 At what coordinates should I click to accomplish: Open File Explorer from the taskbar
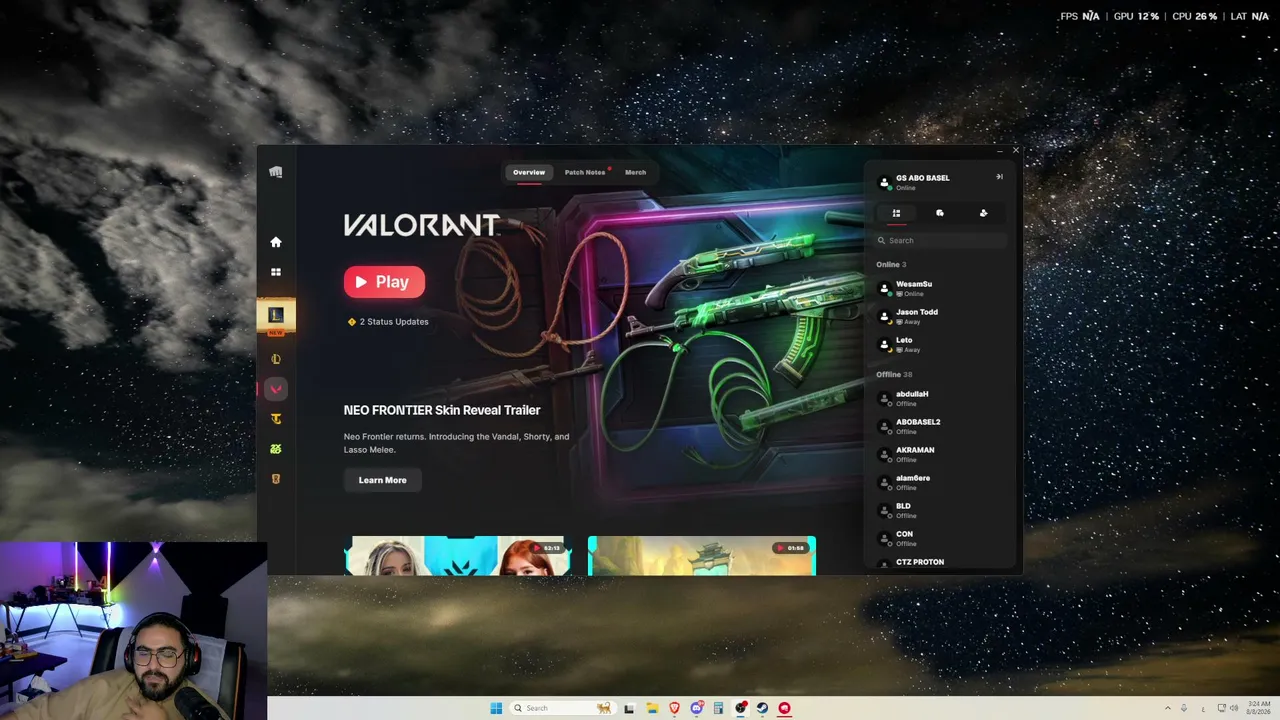point(652,708)
